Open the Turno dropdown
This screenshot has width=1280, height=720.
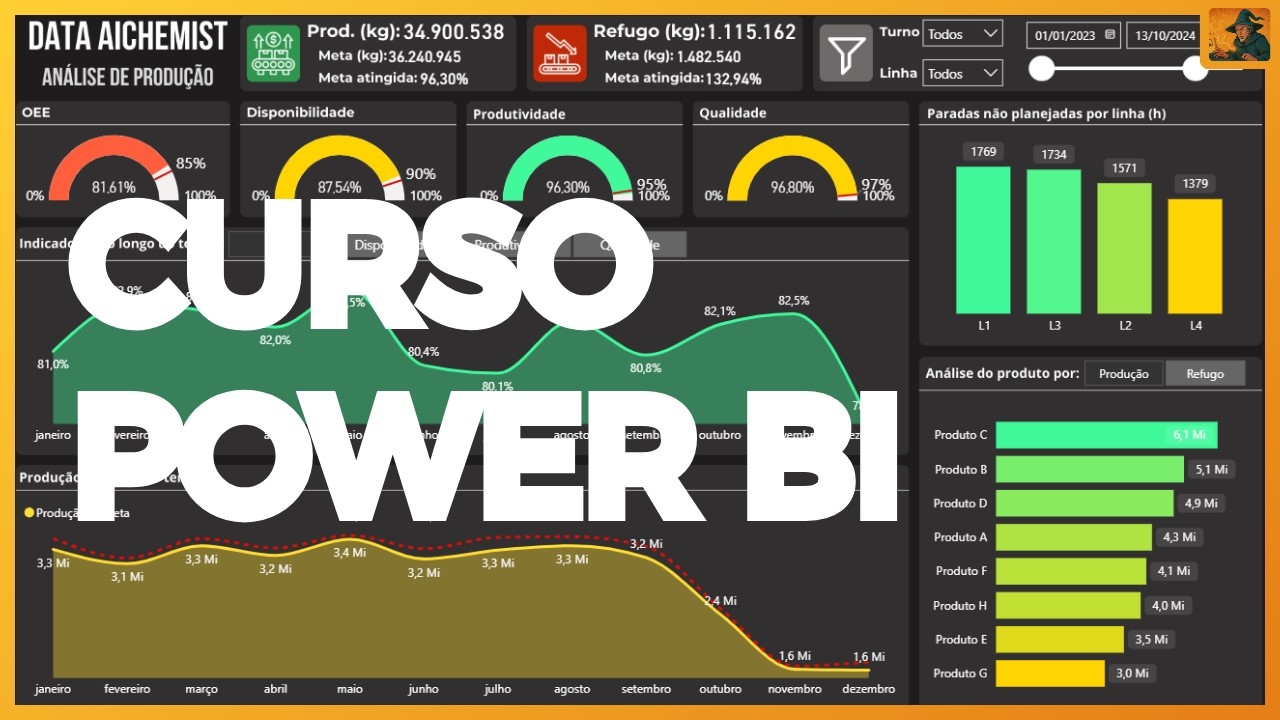point(962,34)
